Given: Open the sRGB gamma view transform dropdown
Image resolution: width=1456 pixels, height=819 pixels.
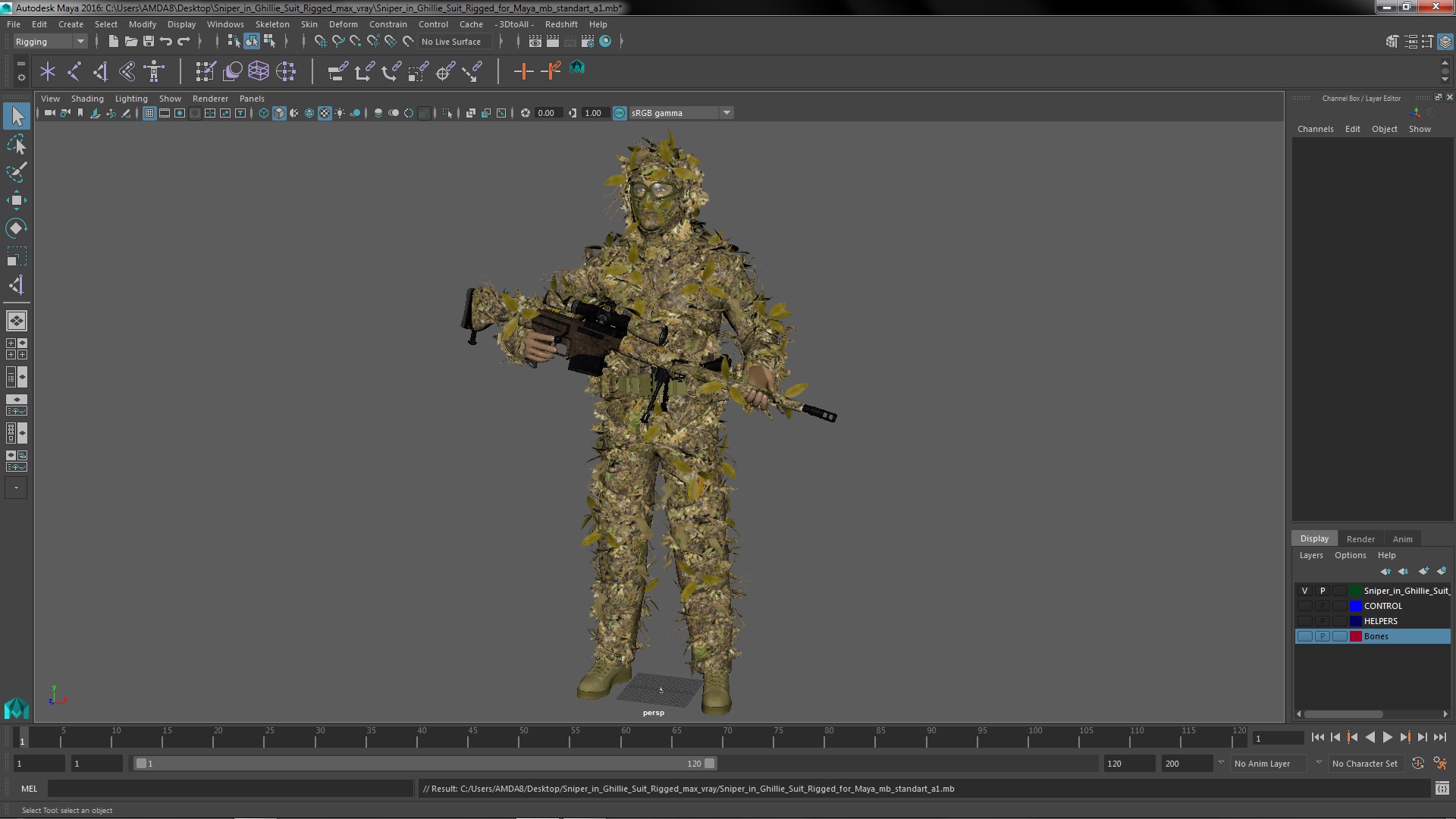Looking at the screenshot, I should pyautogui.click(x=726, y=113).
